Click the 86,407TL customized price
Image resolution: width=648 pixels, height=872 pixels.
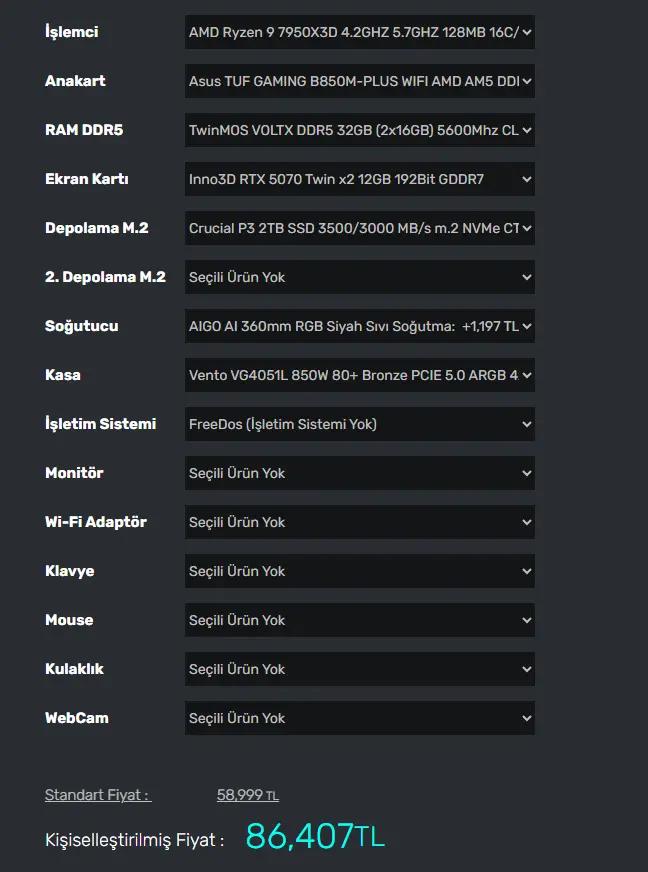click(x=315, y=836)
